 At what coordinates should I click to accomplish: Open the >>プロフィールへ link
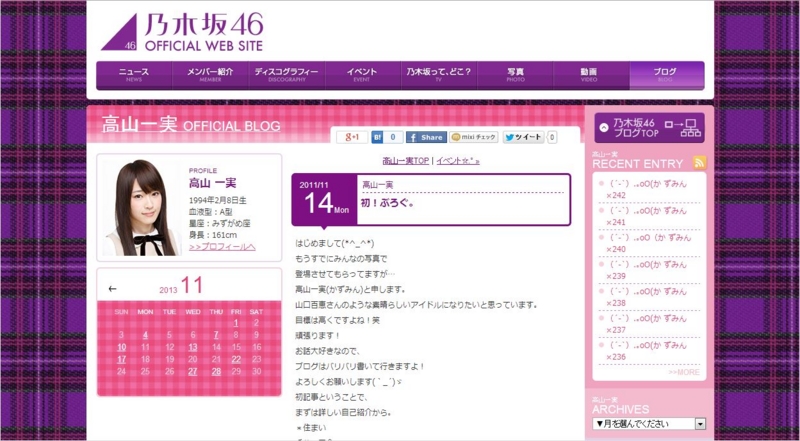click(222, 247)
